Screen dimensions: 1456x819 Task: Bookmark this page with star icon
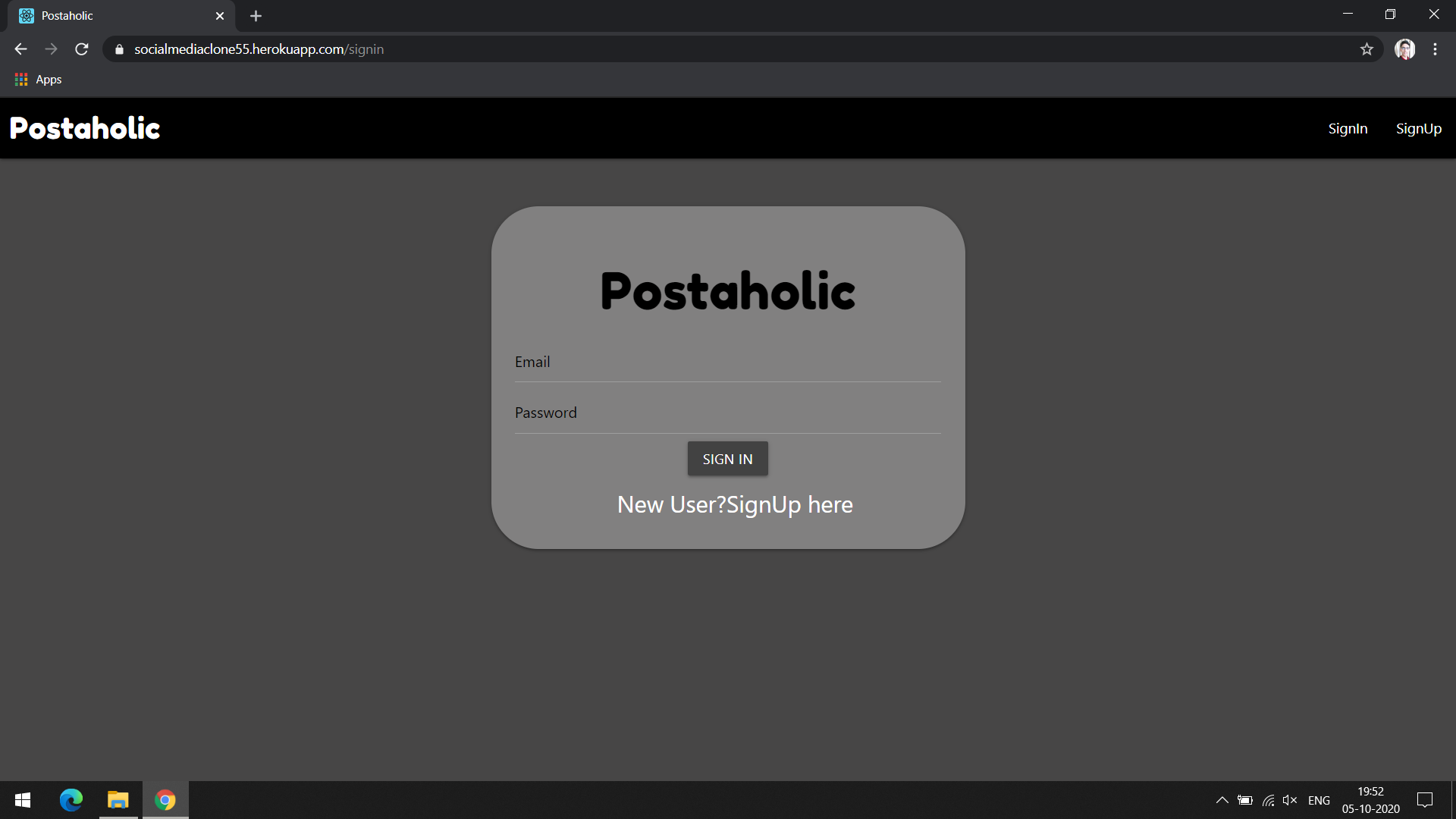[x=1367, y=49]
